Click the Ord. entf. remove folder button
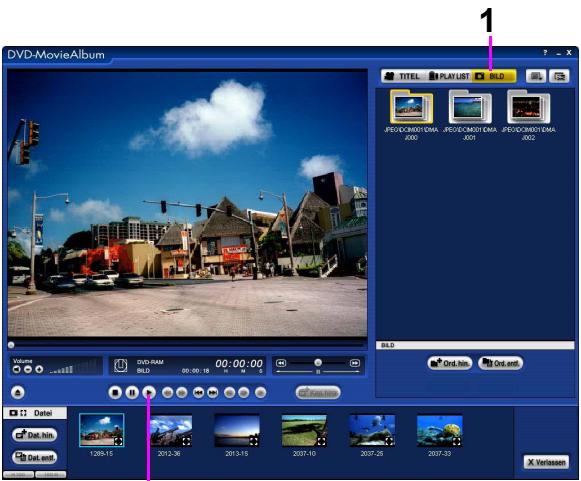 (x=500, y=363)
